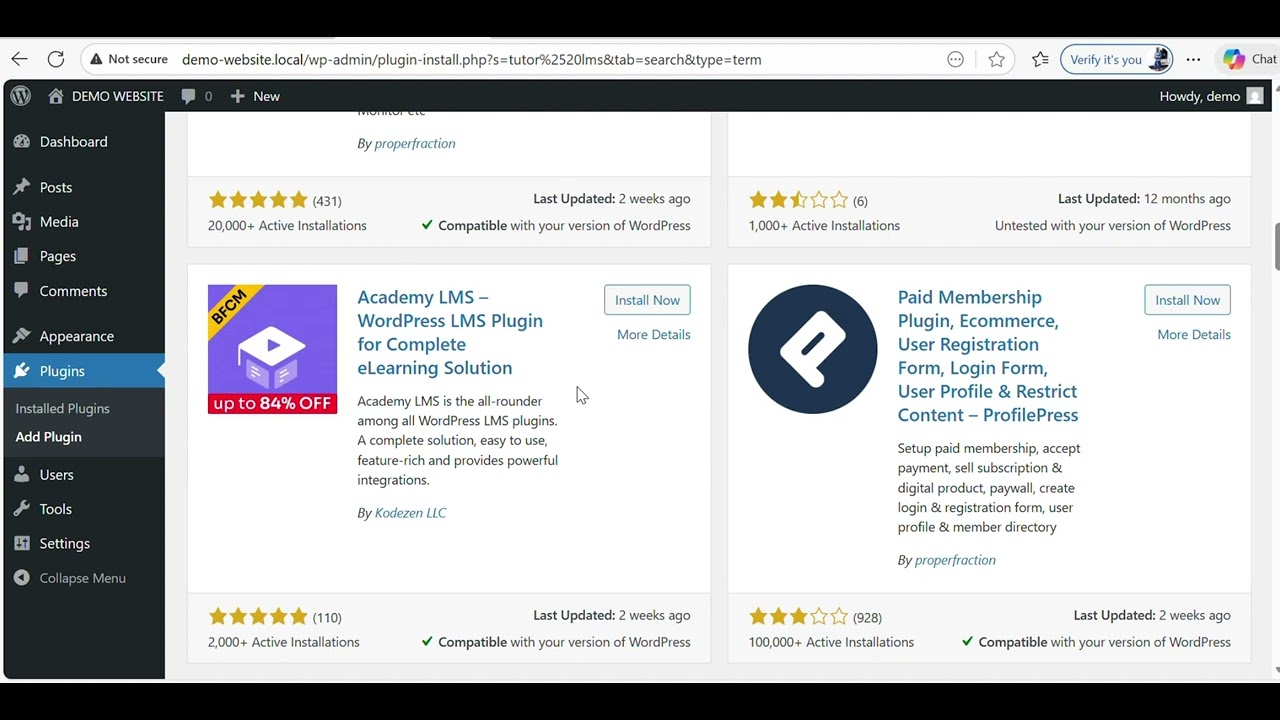Click the page actions icon in address bar
Viewport: 1280px width, 720px height.
(x=955, y=59)
